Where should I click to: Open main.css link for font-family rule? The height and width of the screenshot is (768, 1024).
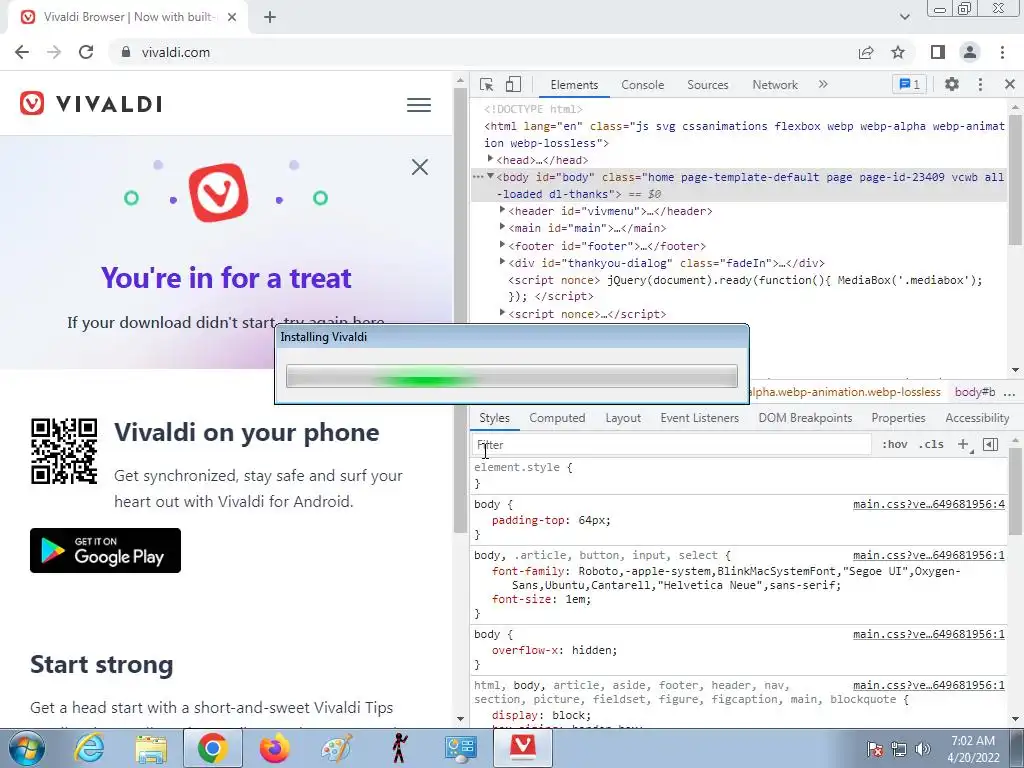(929, 555)
